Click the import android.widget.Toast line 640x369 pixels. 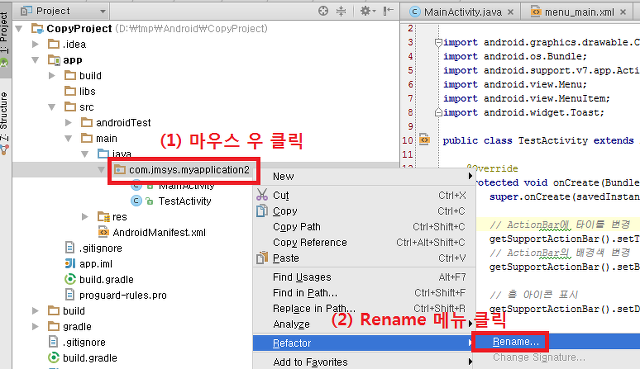[523, 113]
